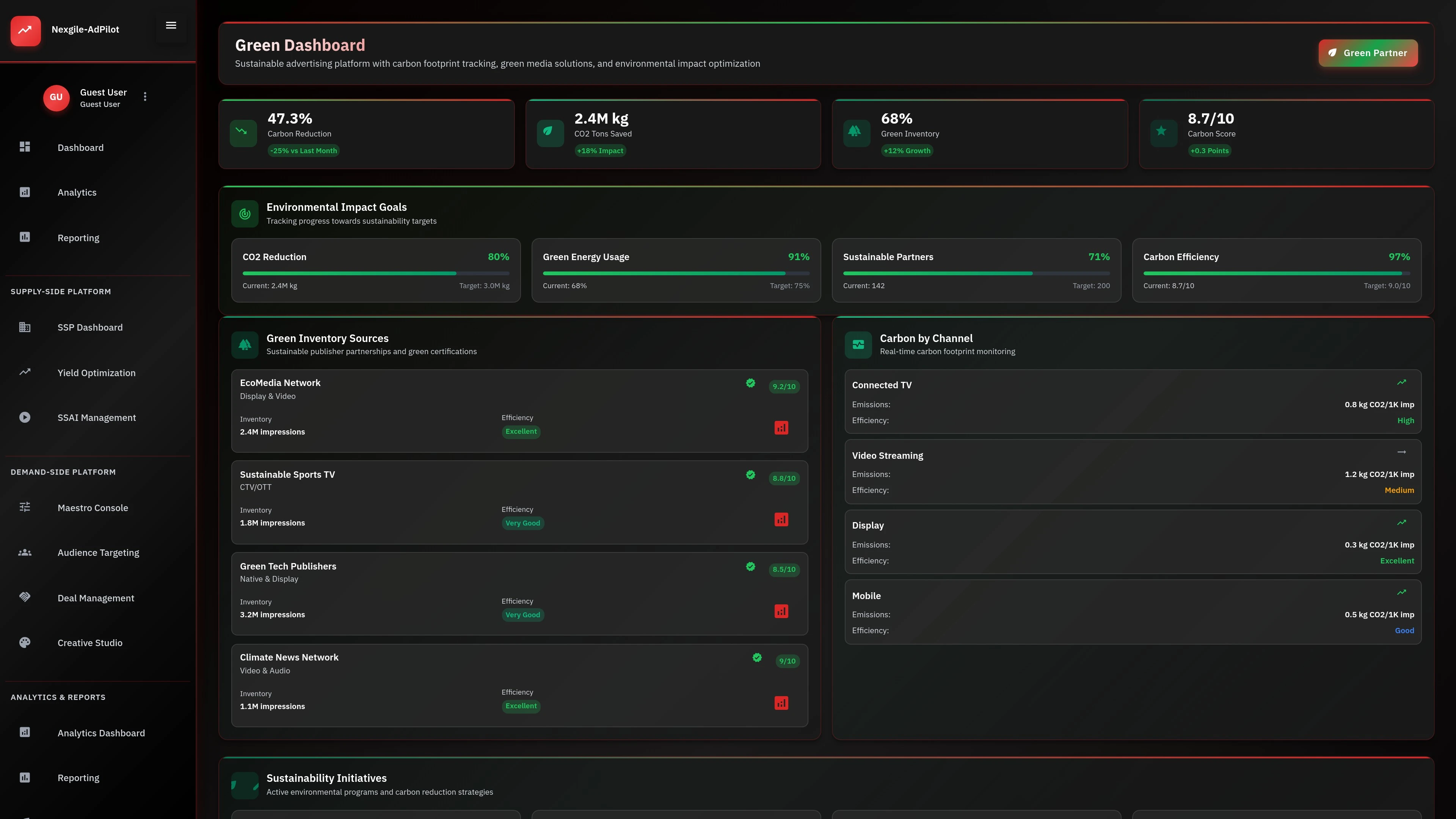Click the Audience Targeting people icon
The height and width of the screenshot is (819, 1456).
click(x=25, y=552)
